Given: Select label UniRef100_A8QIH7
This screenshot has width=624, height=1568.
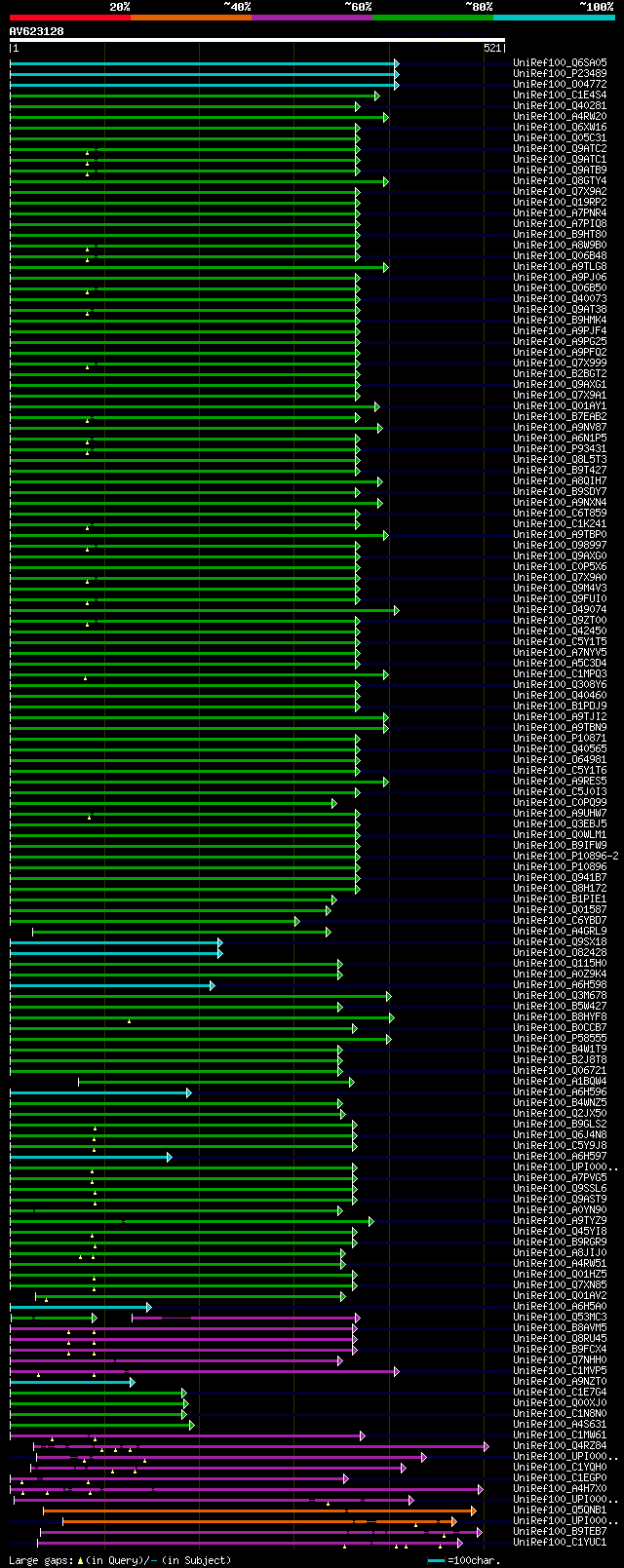Looking at the screenshot, I should [x=560, y=481].
